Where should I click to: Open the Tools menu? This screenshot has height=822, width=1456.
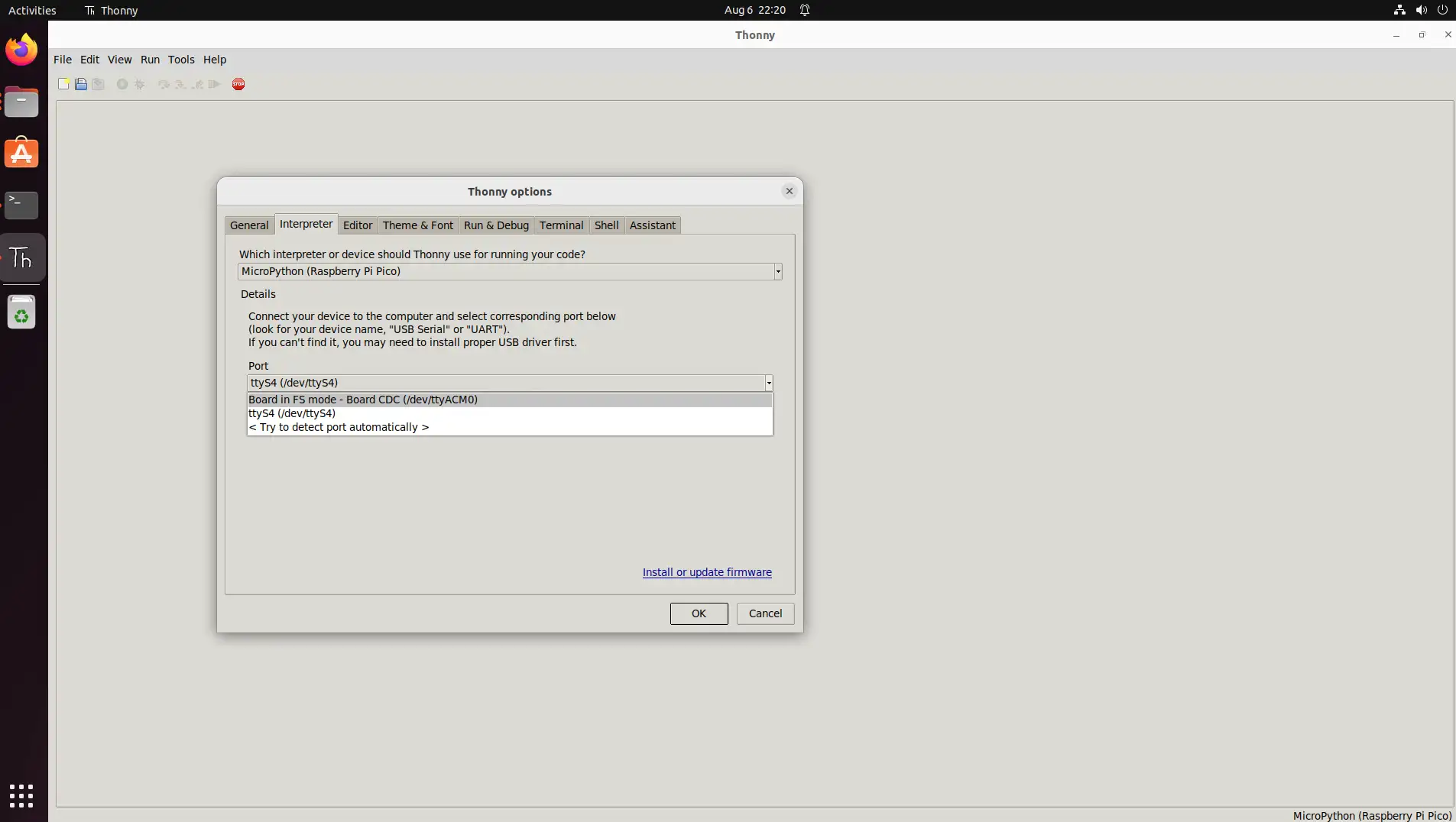point(181,60)
